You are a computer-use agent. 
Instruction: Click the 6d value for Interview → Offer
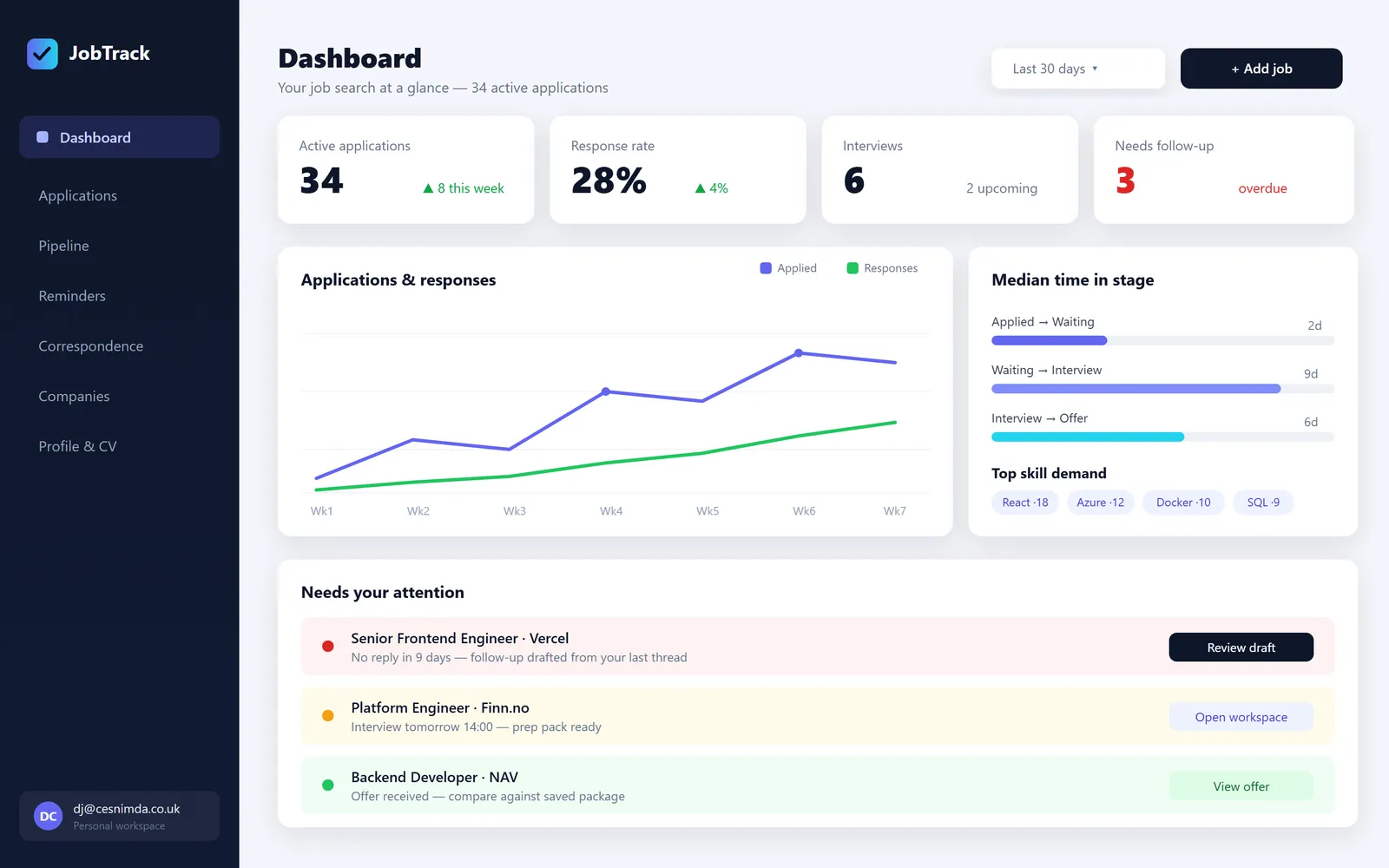click(1311, 422)
